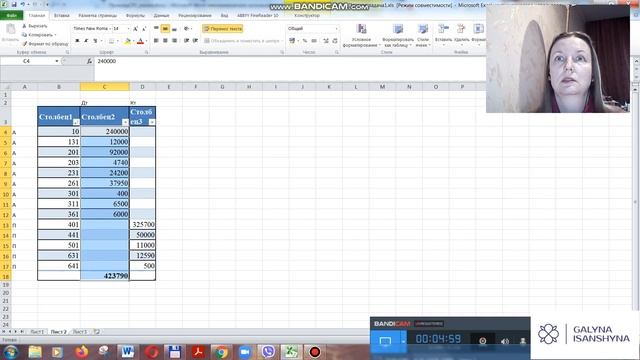Toggle align text left
The height and width of the screenshot is (360, 640).
coord(156,41)
